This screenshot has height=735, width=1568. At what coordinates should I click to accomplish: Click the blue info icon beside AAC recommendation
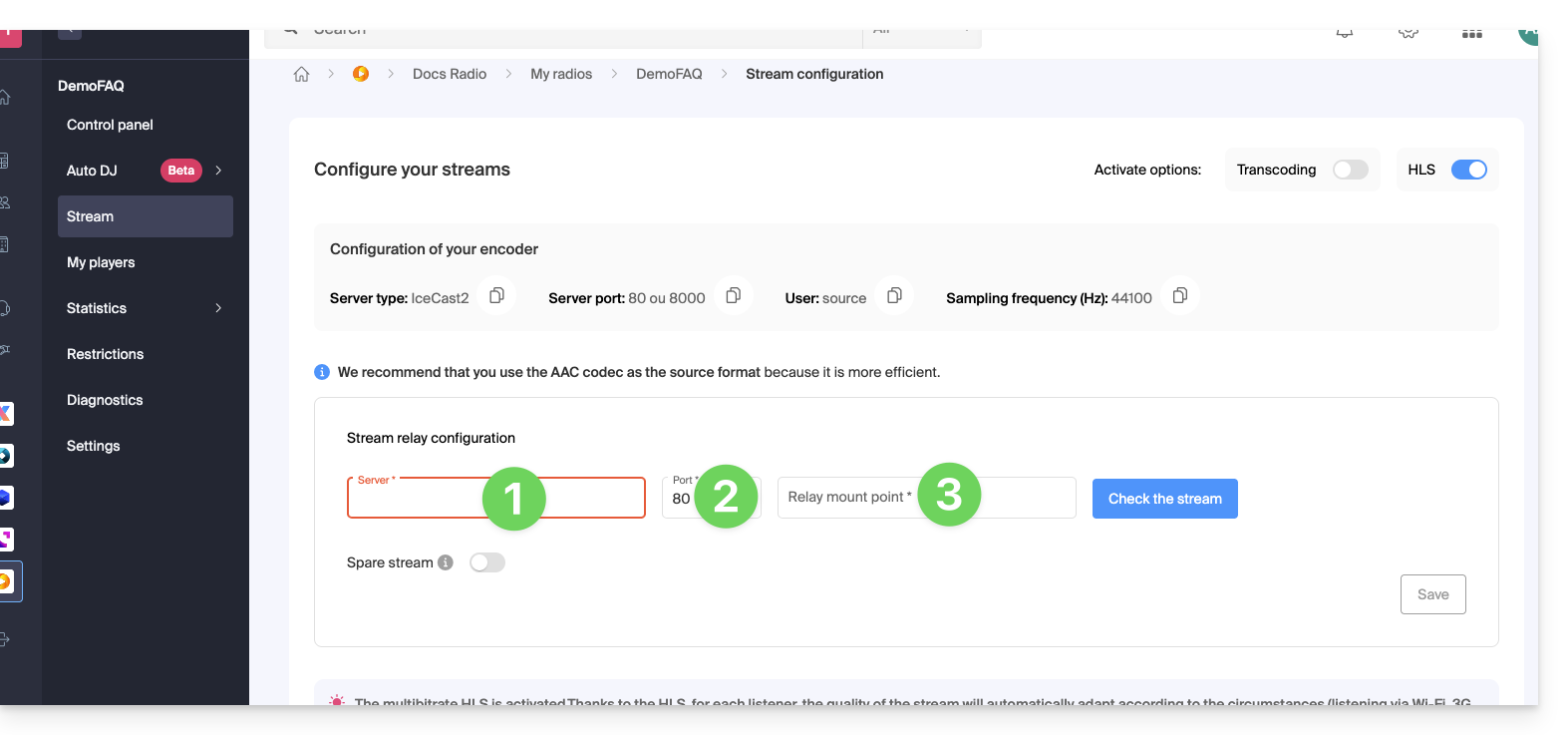click(x=322, y=372)
